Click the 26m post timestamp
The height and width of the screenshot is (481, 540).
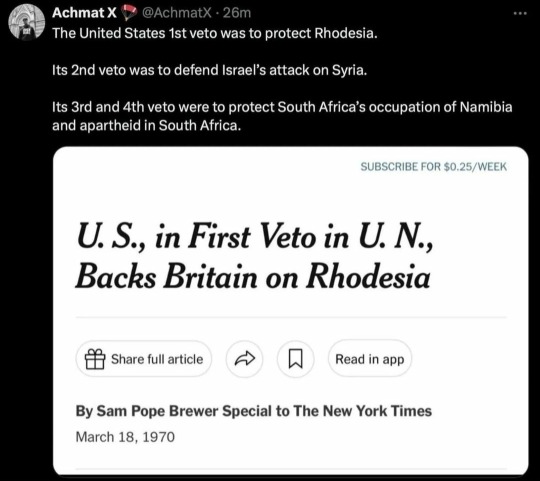tap(237, 13)
